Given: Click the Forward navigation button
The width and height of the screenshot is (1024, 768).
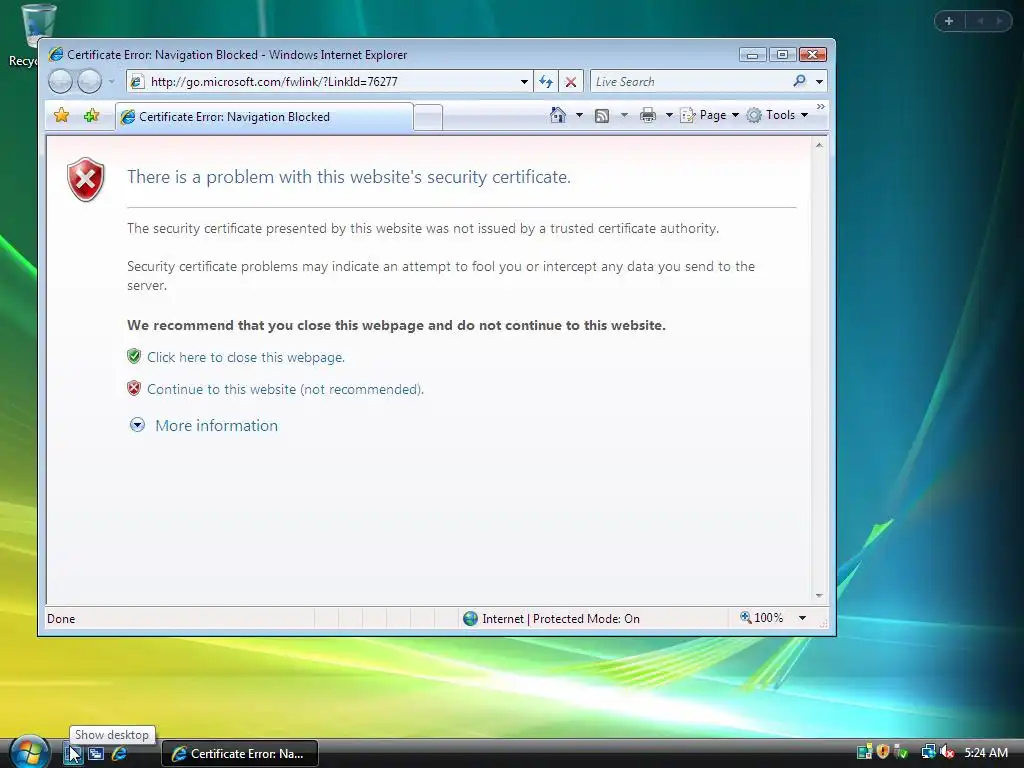Looking at the screenshot, I should pyautogui.click(x=89, y=82).
